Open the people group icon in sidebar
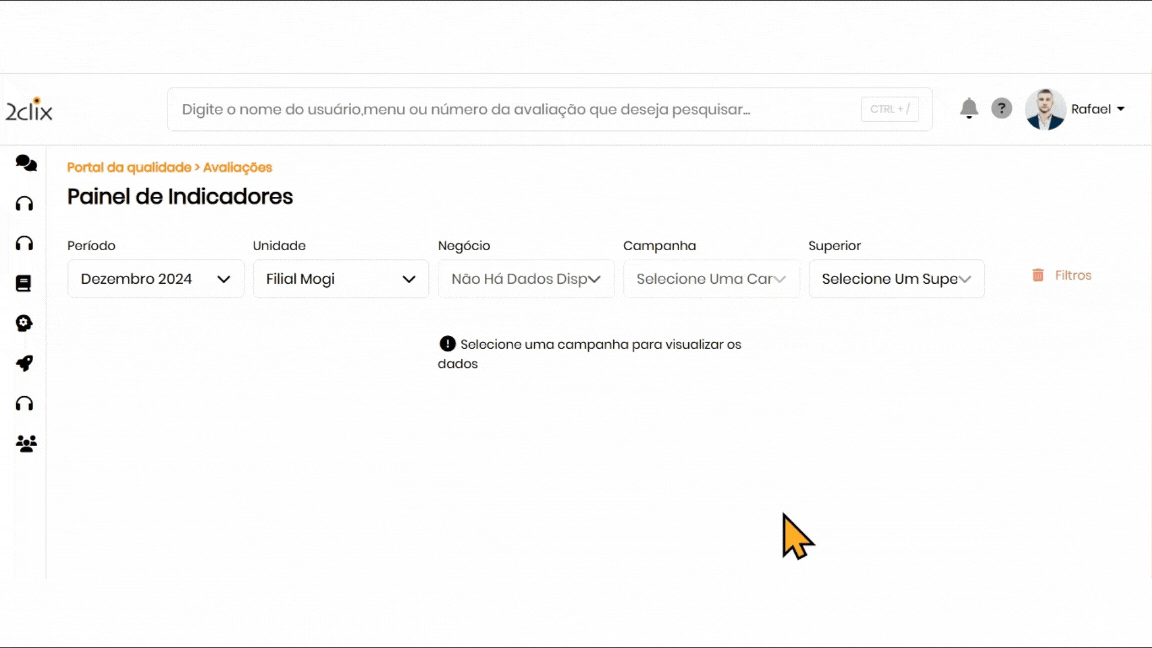This screenshot has width=1152, height=648. (26, 444)
